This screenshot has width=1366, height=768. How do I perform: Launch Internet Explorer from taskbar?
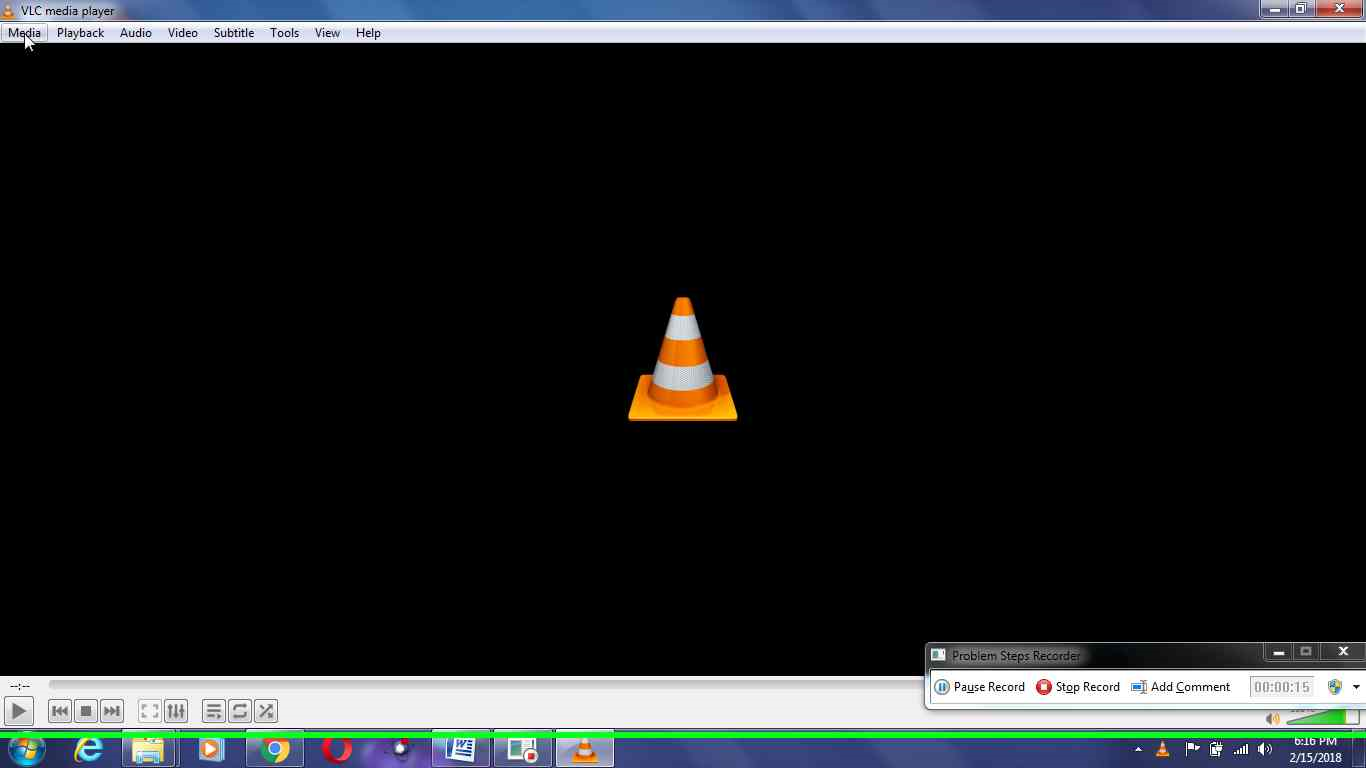88,749
